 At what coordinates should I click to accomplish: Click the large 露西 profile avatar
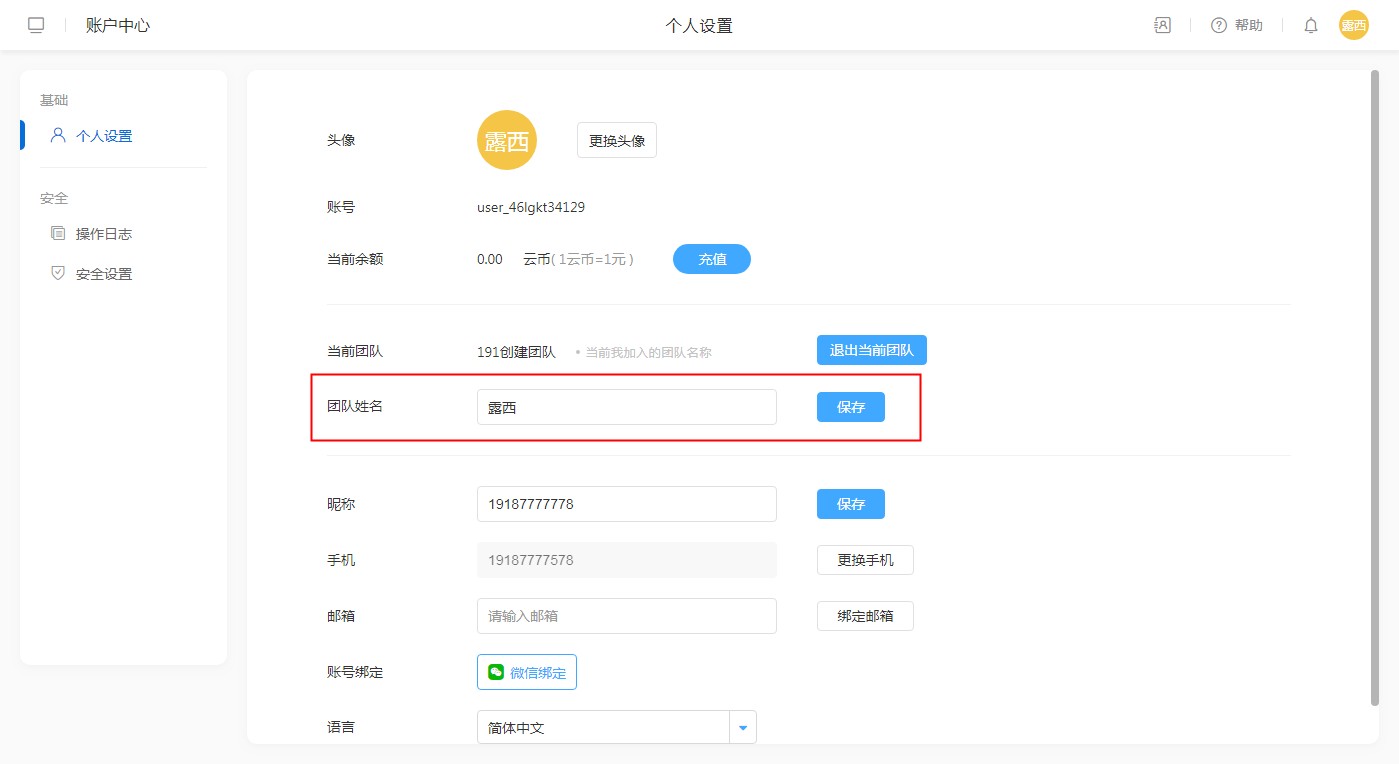507,140
